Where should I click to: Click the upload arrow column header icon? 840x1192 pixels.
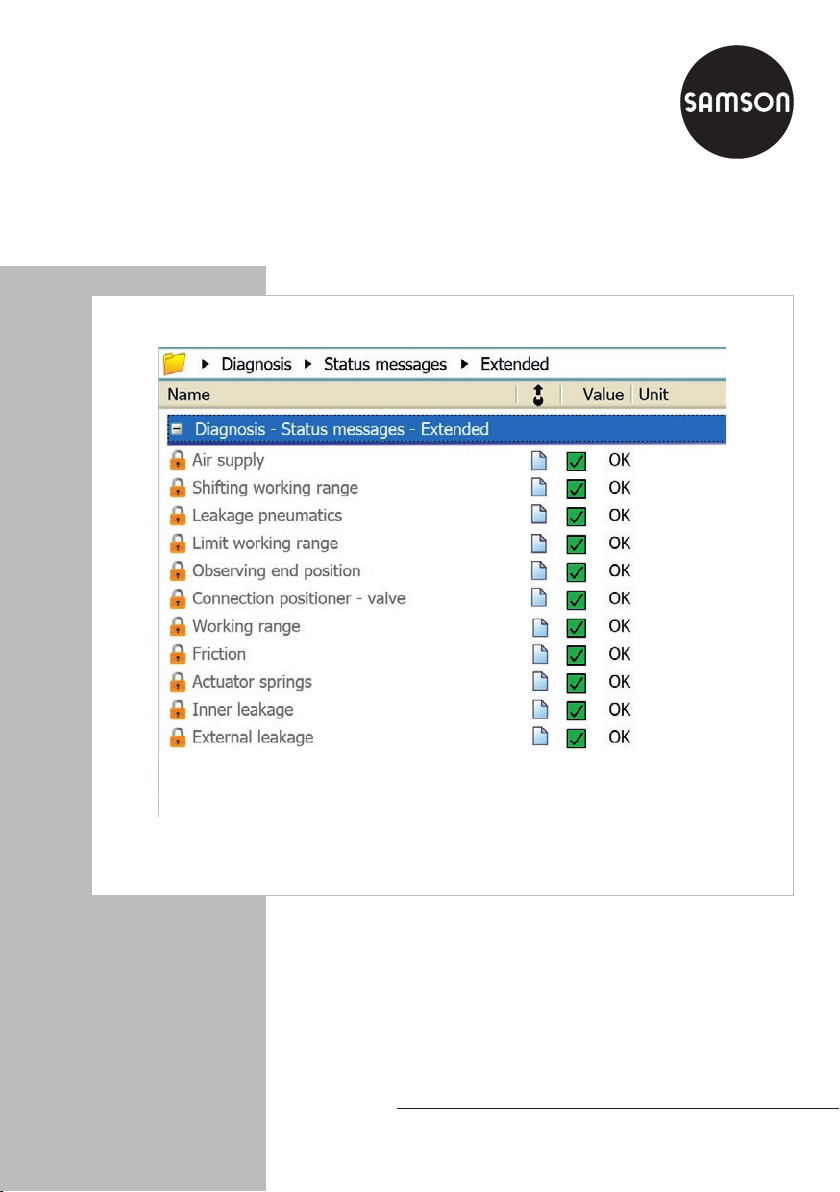(x=538, y=395)
